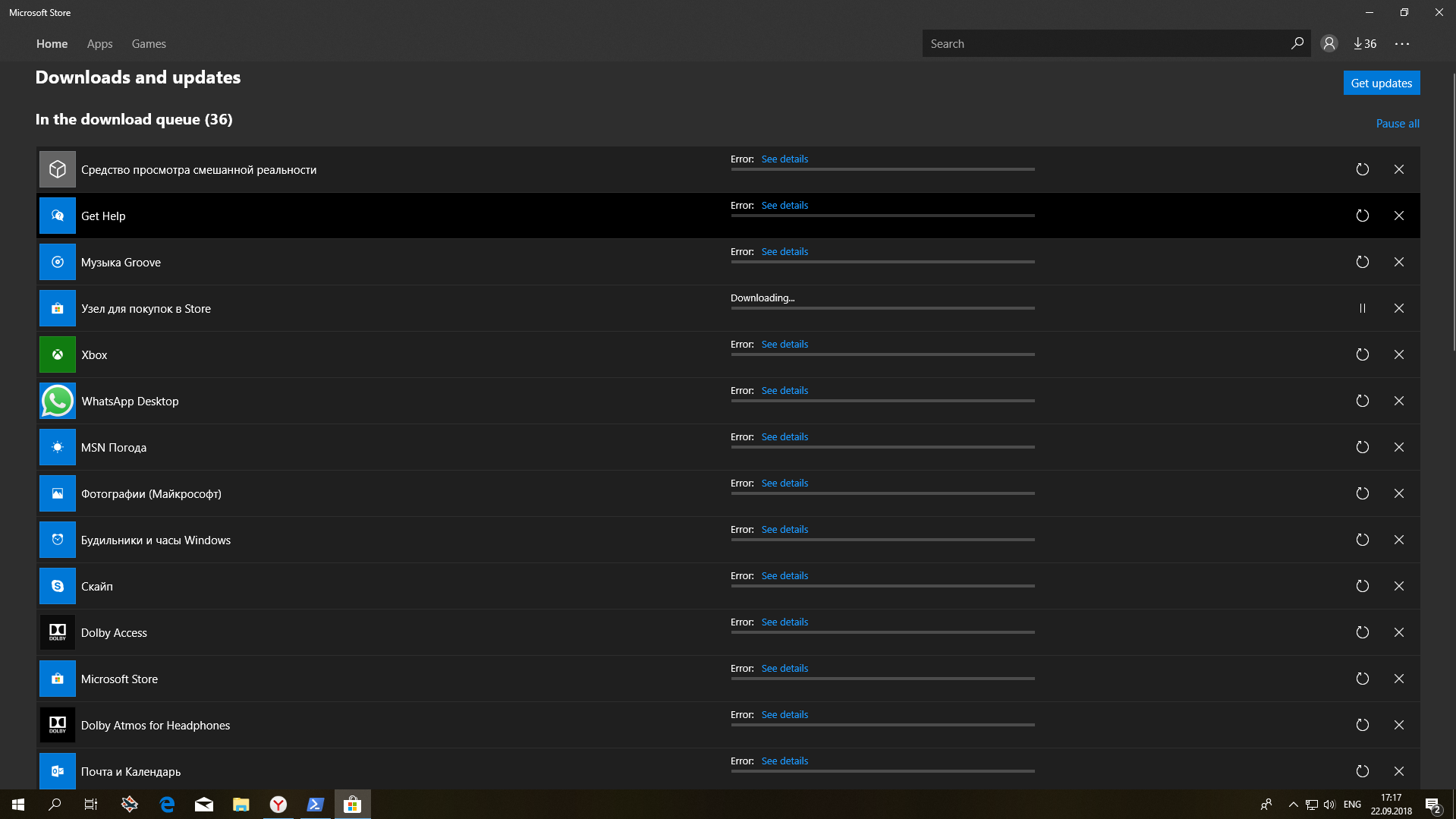
Task: Retry download for Xbox
Action: tap(1362, 354)
